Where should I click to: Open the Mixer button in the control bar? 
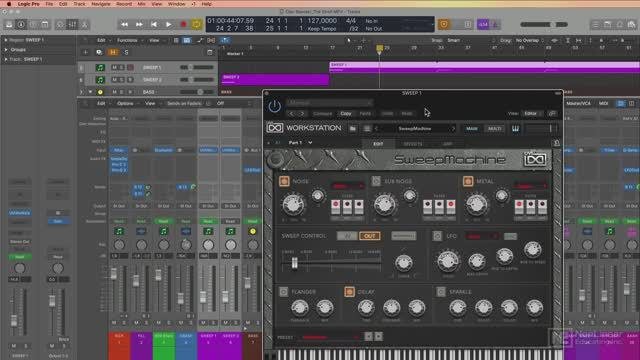(x=72, y=24)
